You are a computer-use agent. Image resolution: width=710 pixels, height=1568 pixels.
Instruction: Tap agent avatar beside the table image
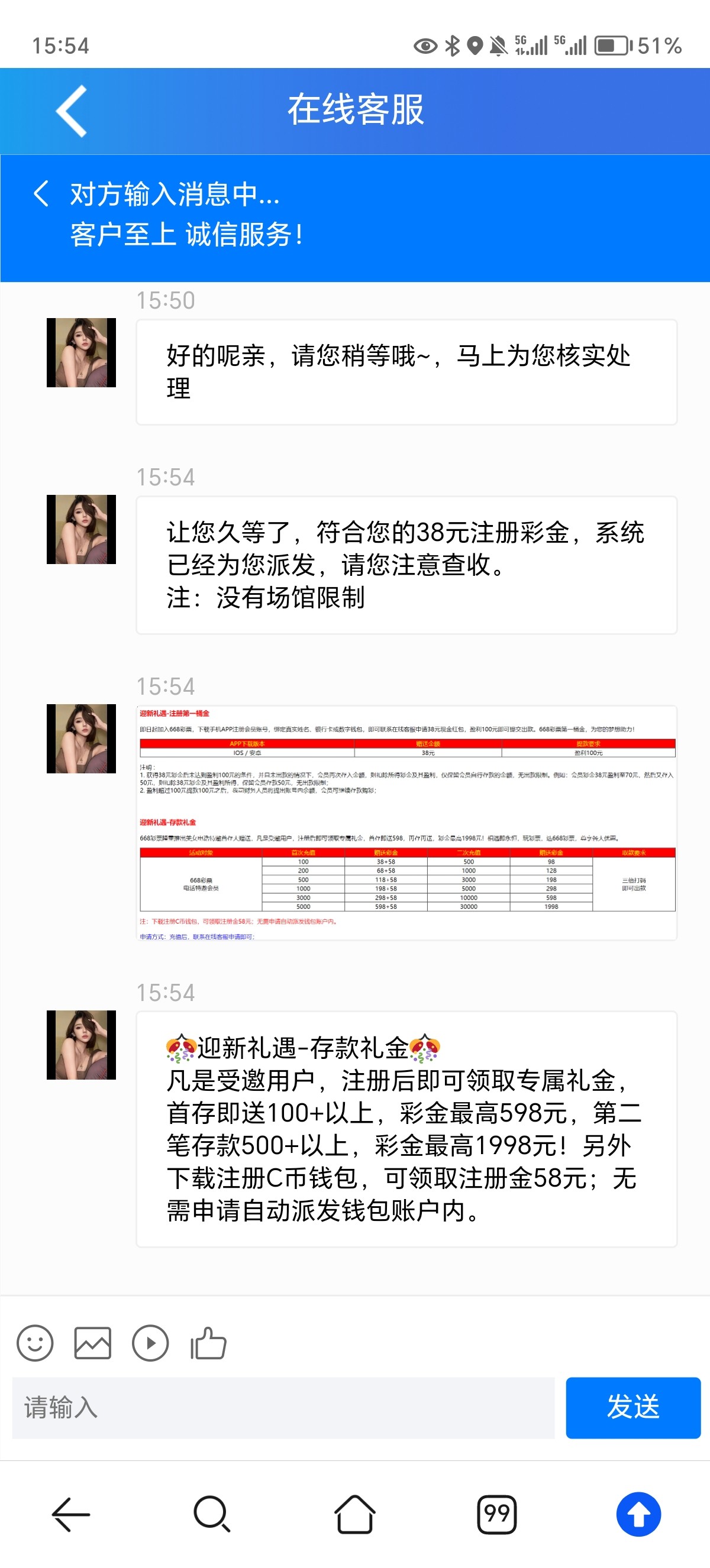[81, 738]
